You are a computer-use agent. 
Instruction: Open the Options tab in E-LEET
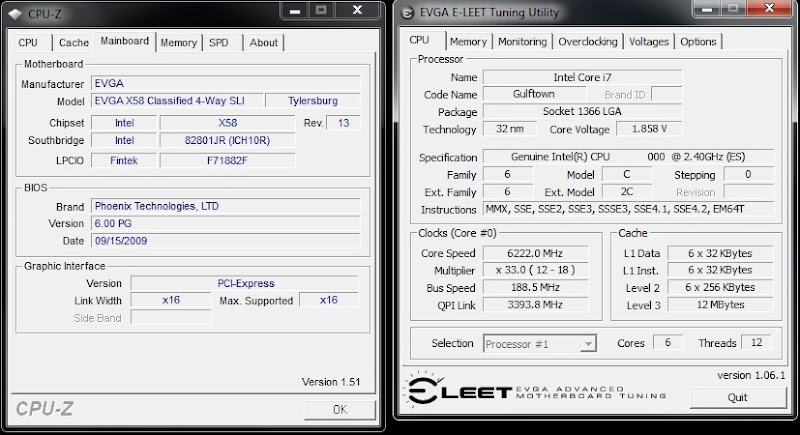click(698, 42)
